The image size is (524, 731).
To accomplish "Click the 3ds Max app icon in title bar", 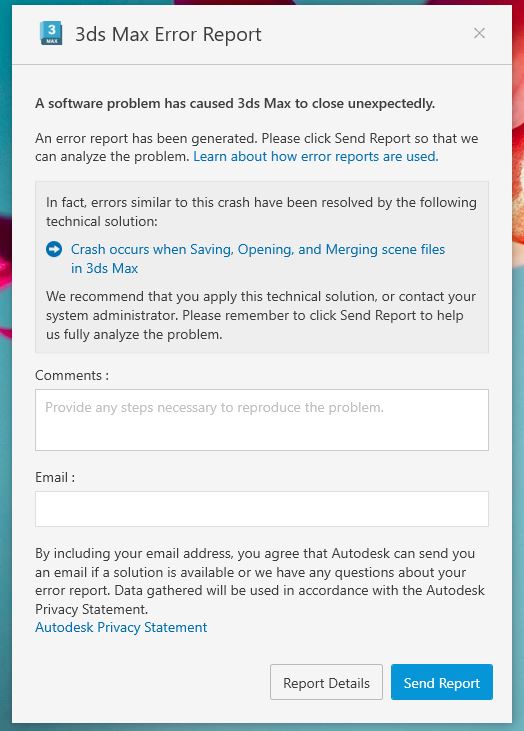I will point(51,34).
